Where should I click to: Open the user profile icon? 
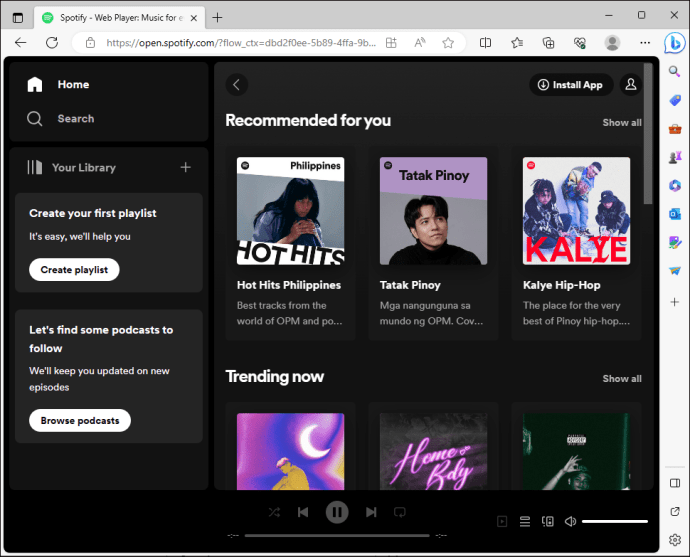(631, 84)
